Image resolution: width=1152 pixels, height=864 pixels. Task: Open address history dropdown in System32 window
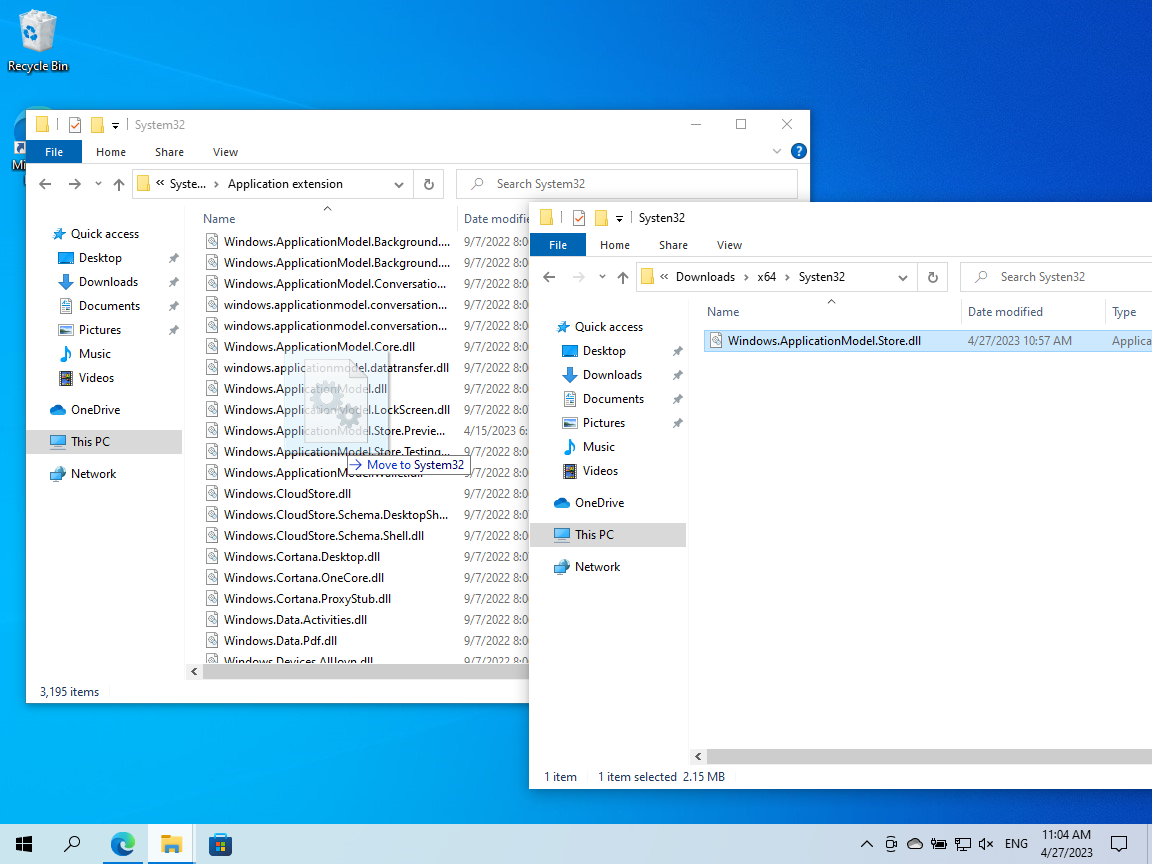(x=399, y=184)
